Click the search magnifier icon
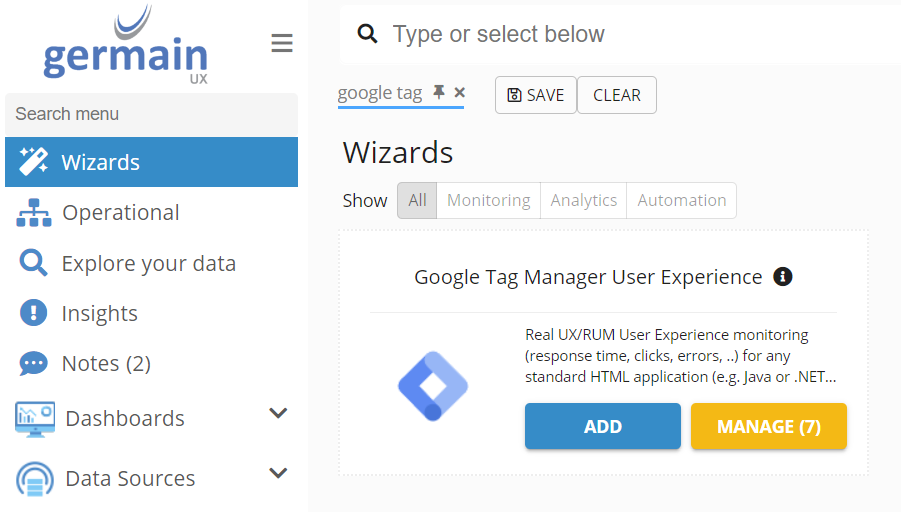 pos(368,35)
